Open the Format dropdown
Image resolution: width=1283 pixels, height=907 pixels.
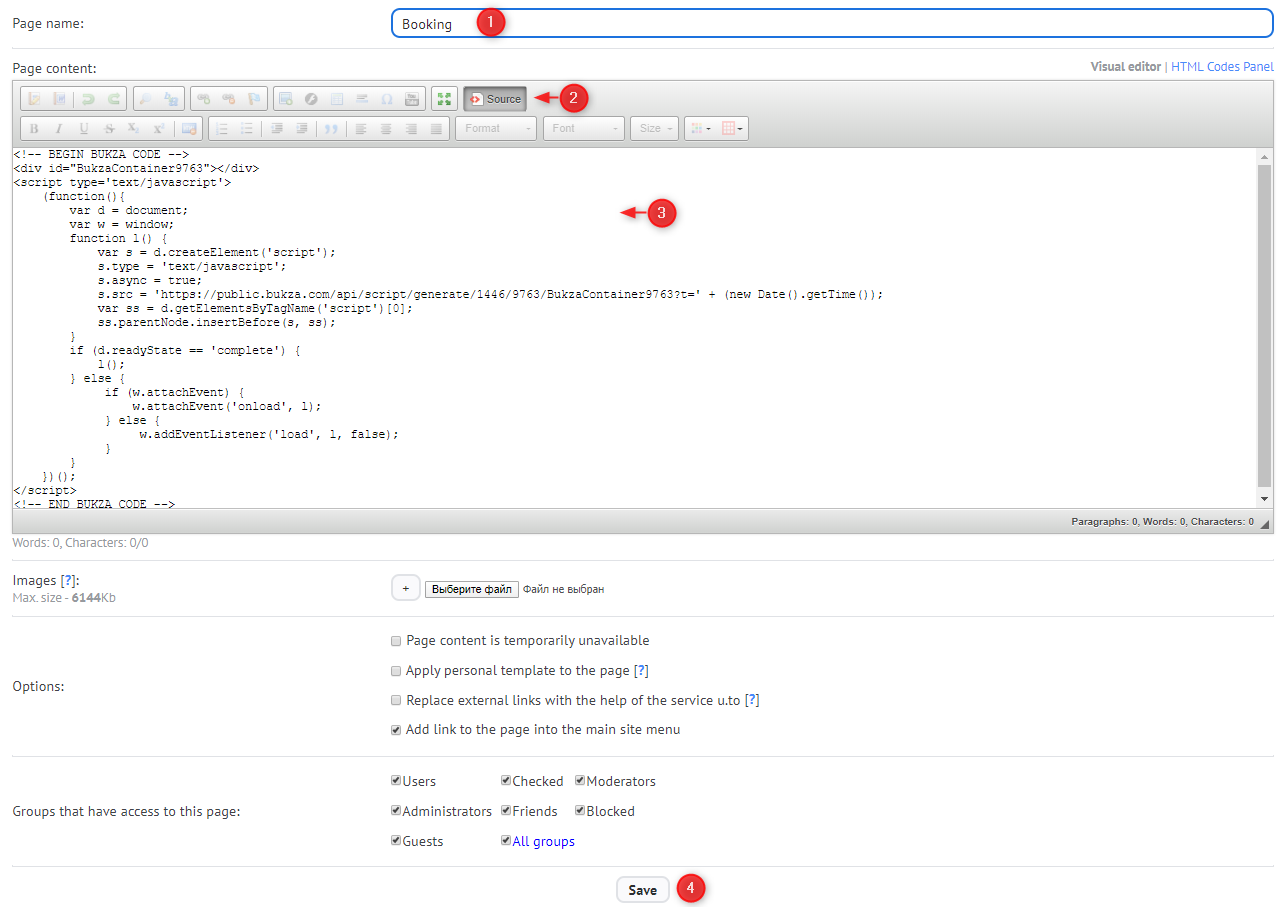495,129
